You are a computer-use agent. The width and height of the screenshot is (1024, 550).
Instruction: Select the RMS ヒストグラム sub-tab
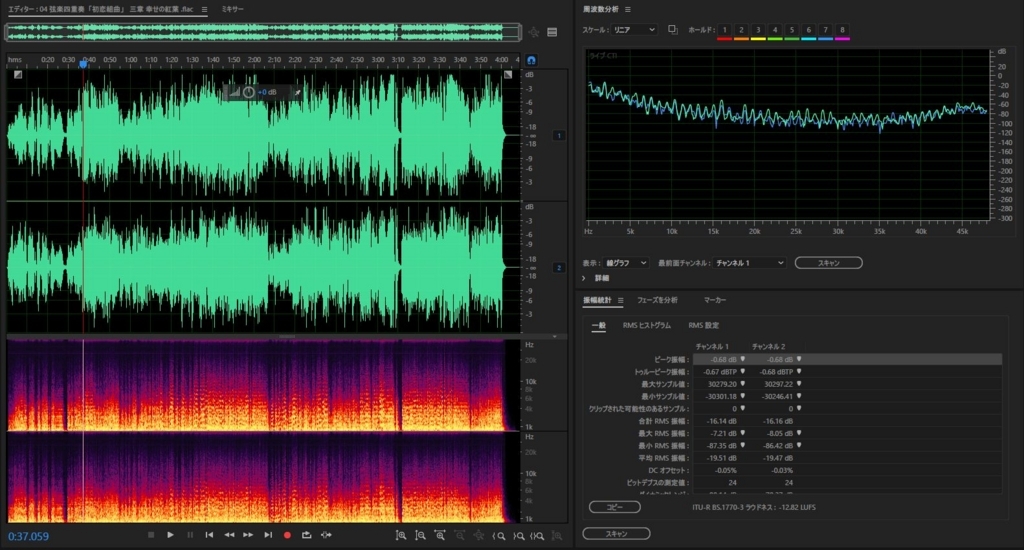pos(647,325)
